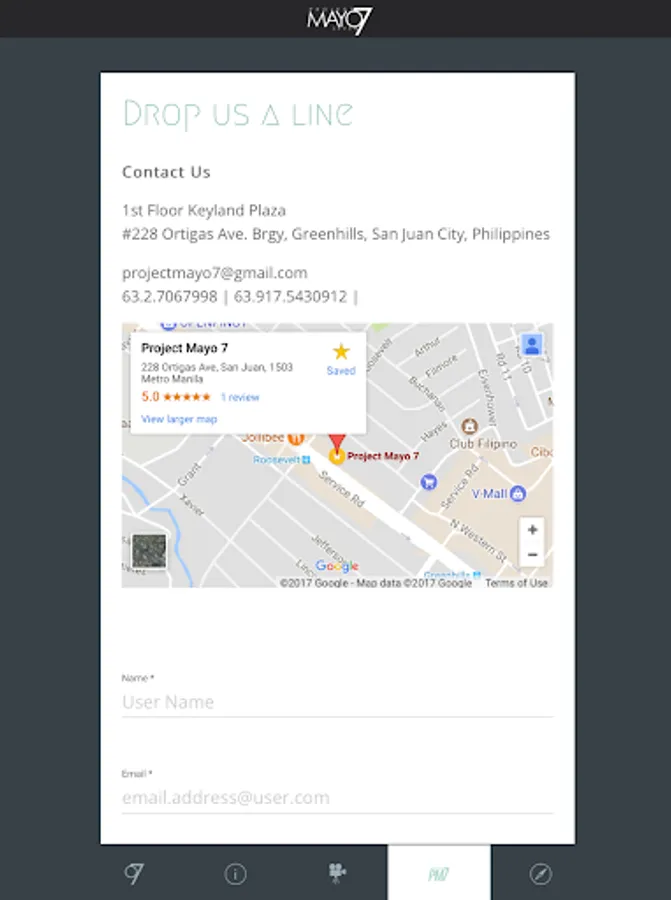The width and height of the screenshot is (671, 900).
Task: Click 'View larger map' link
Action: 179,419
